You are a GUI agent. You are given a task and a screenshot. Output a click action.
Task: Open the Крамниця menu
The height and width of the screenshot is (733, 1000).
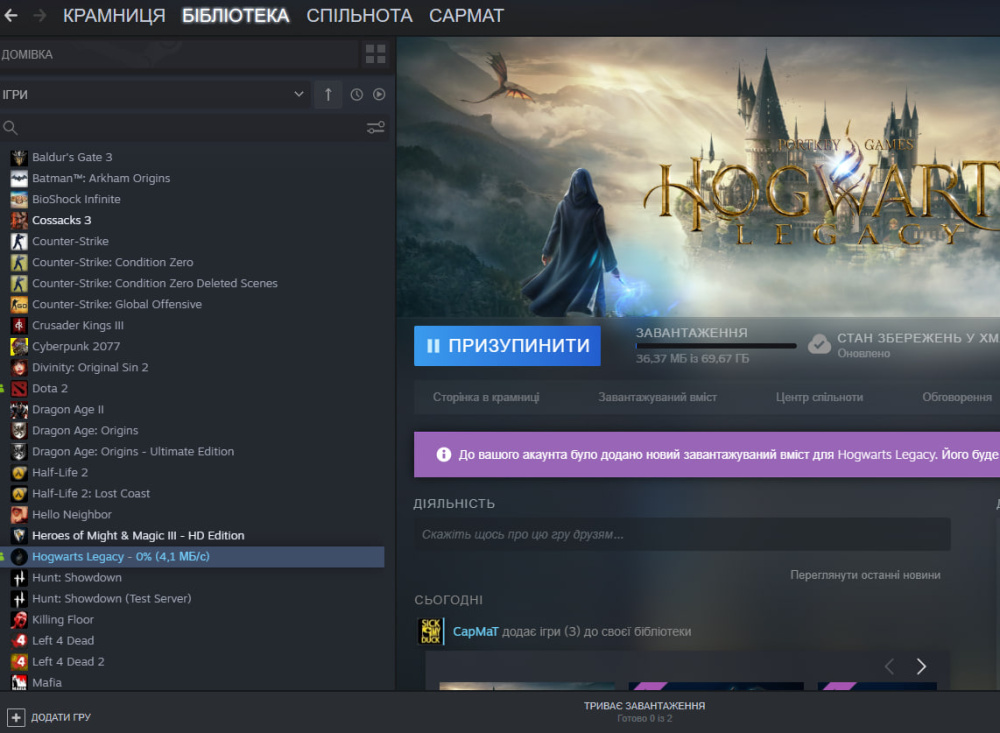[114, 16]
